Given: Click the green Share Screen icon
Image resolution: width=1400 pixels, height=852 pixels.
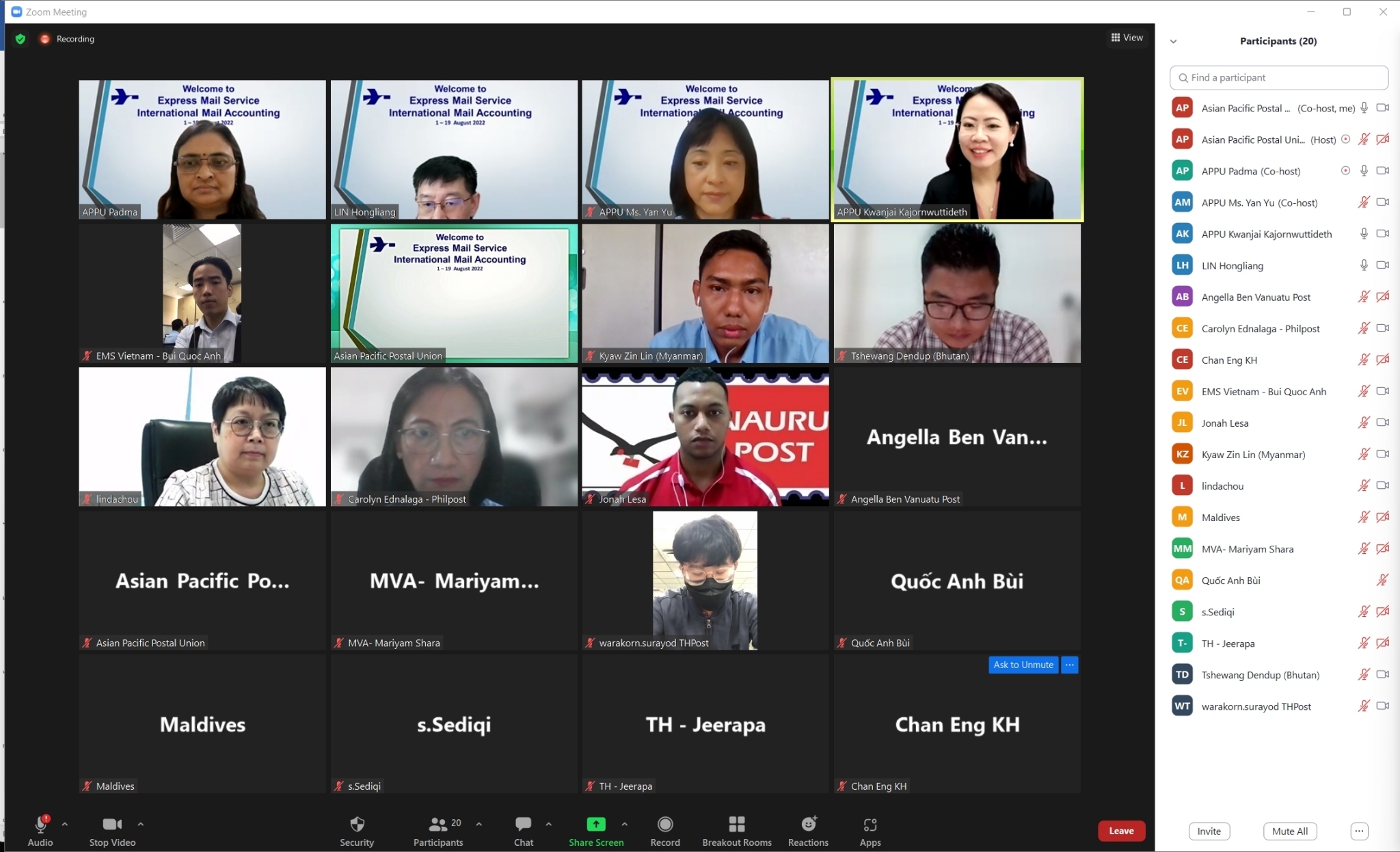Looking at the screenshot, I should pyautogui.click(x=596, y=824).
